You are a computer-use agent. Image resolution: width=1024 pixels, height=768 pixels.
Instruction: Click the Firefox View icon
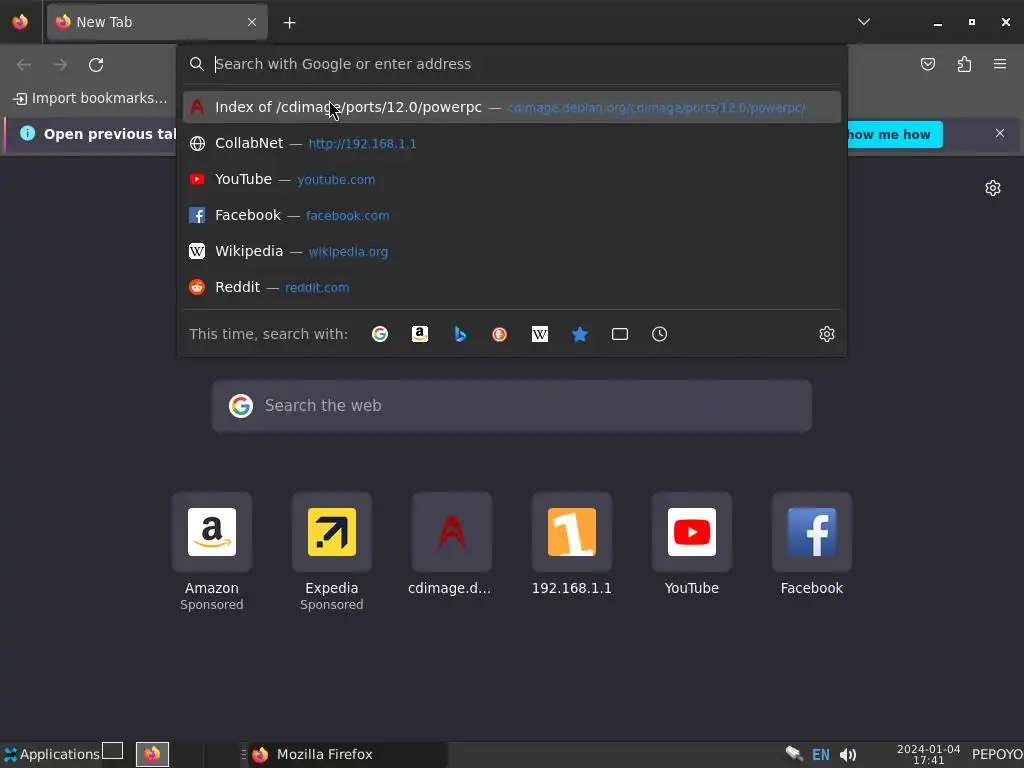20,22
